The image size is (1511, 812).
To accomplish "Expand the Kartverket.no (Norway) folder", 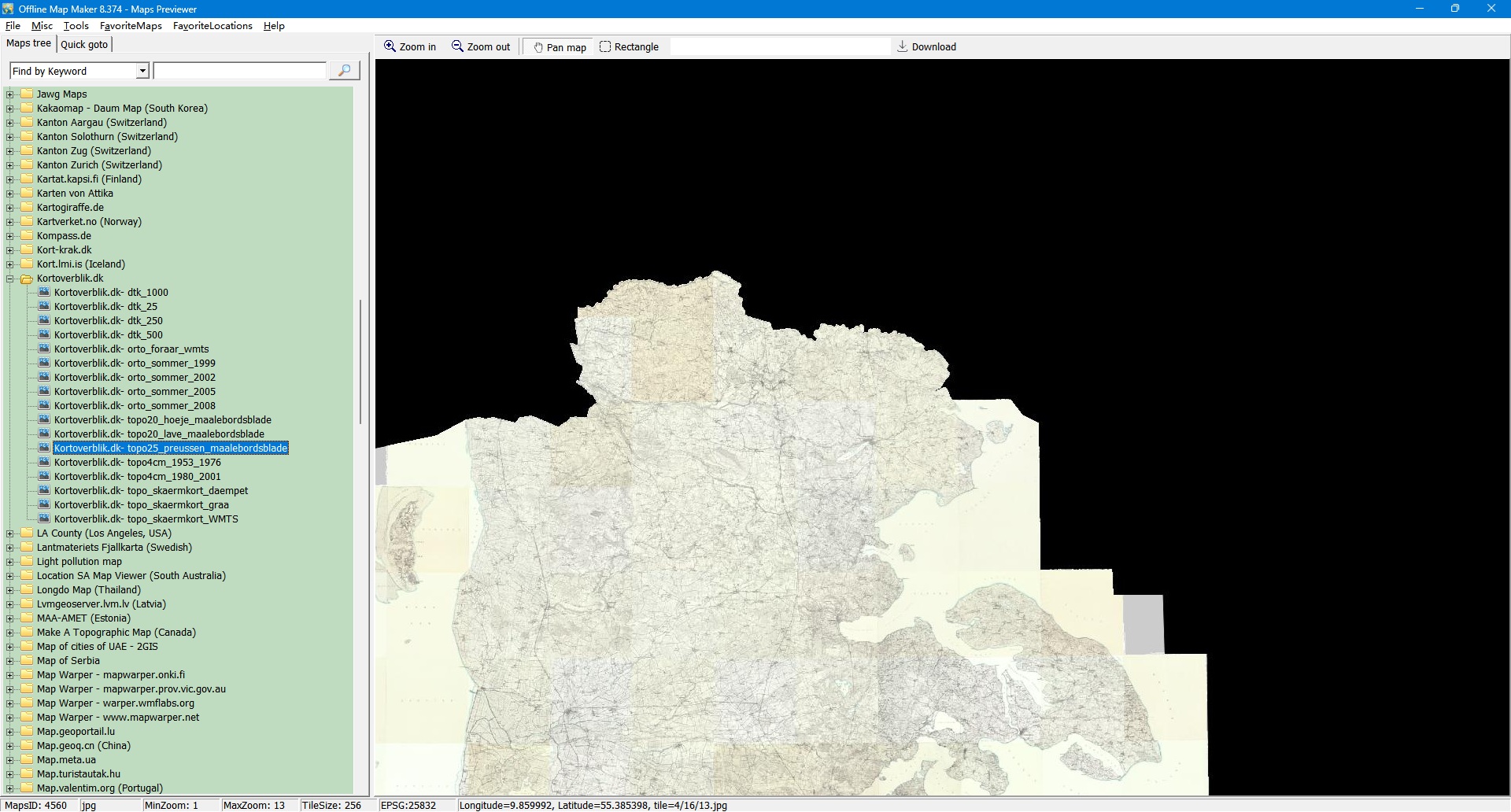I will pyautogui.click(x=10, y=222).
